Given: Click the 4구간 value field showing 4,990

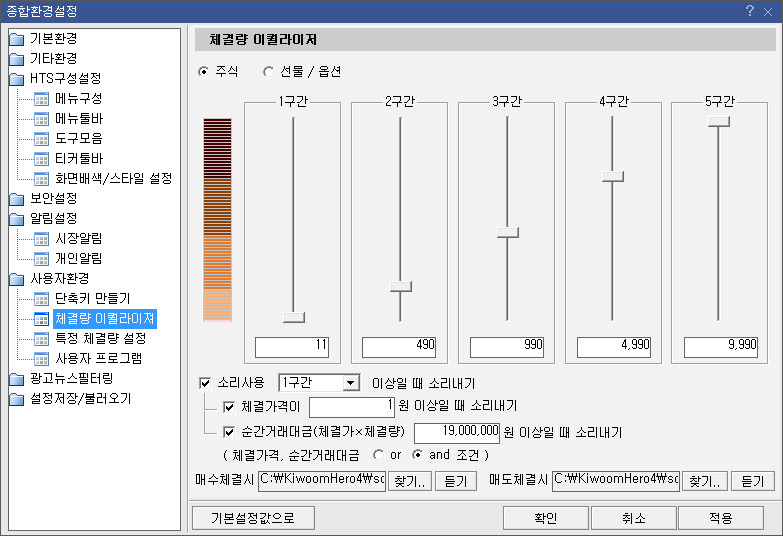Looking at the screenshot, I should 614,347.
